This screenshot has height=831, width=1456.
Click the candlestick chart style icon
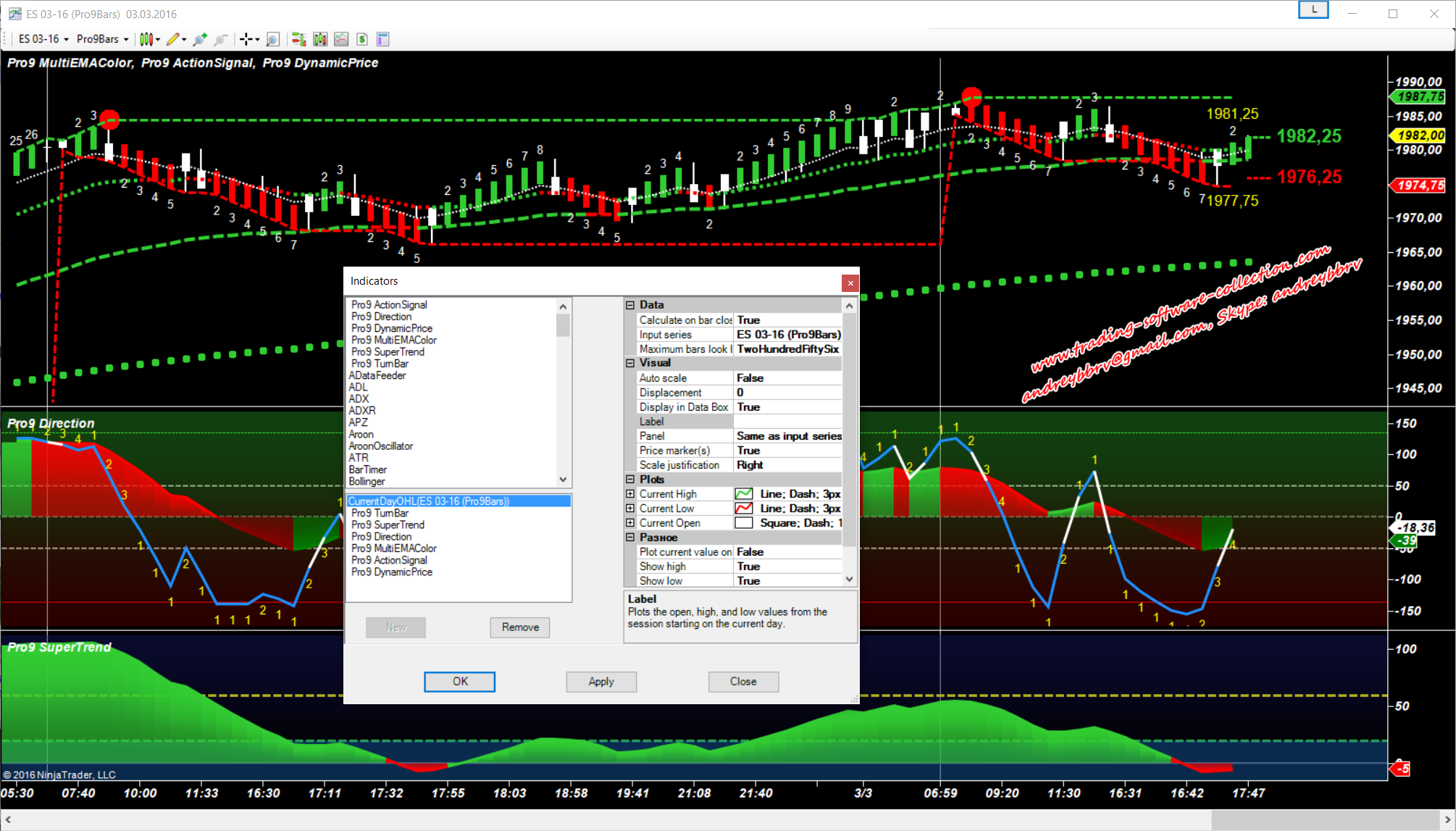coord(146,39)
